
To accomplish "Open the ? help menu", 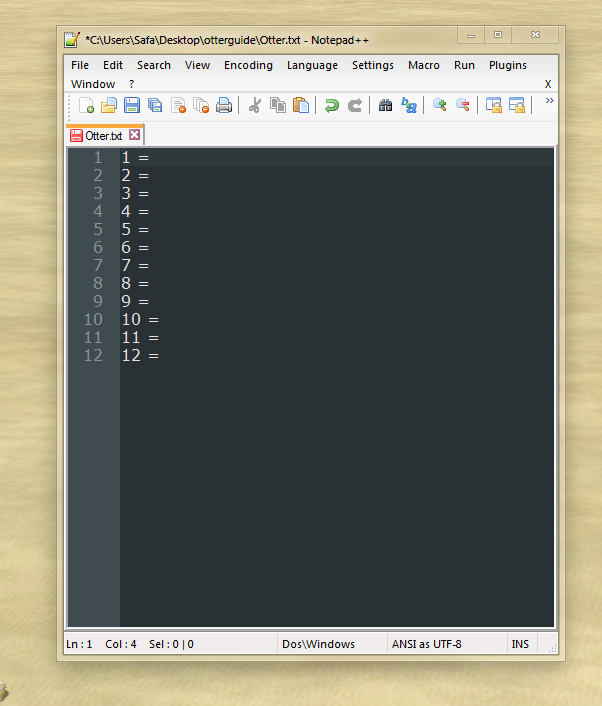I will [x=131, y=84].
